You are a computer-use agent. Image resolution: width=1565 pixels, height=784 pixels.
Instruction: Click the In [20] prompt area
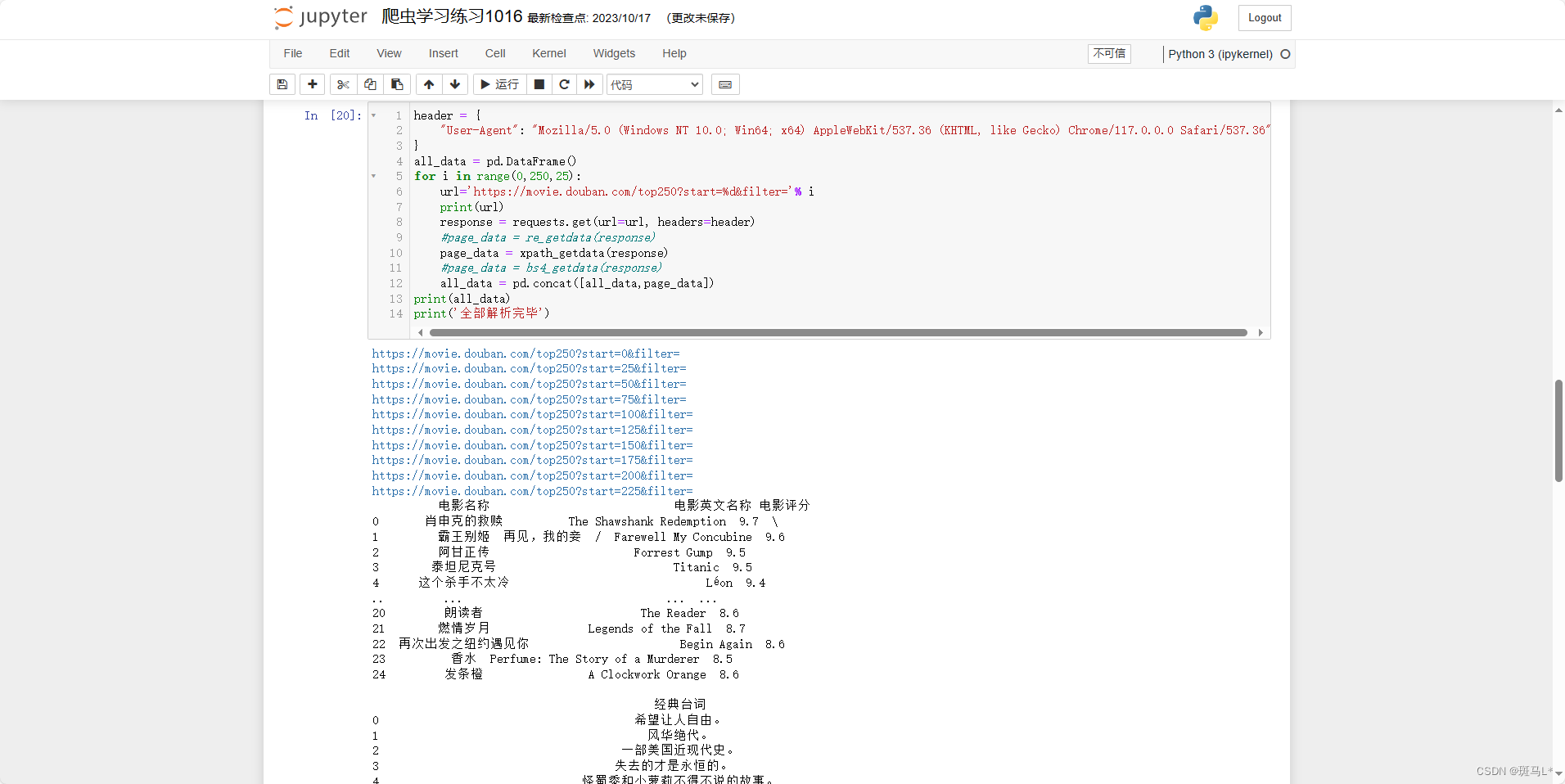332,115
